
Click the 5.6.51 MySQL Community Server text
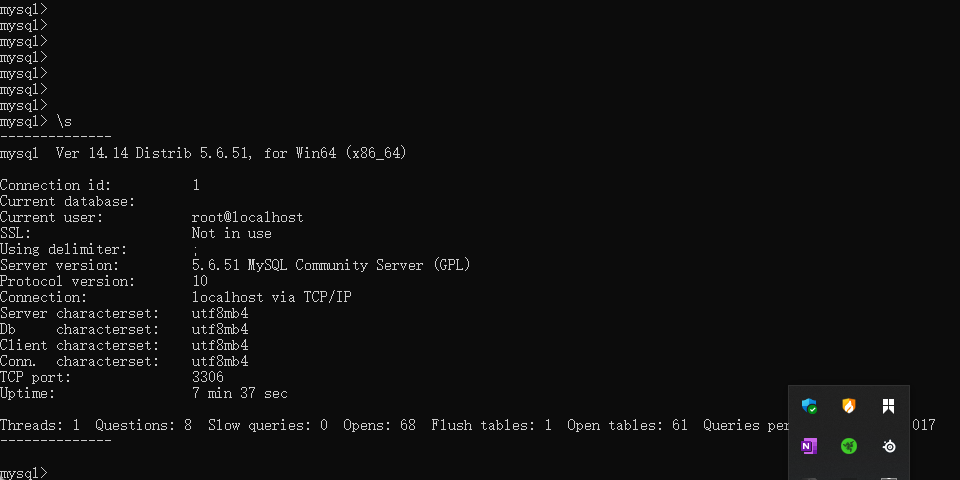tap(330, 265)
